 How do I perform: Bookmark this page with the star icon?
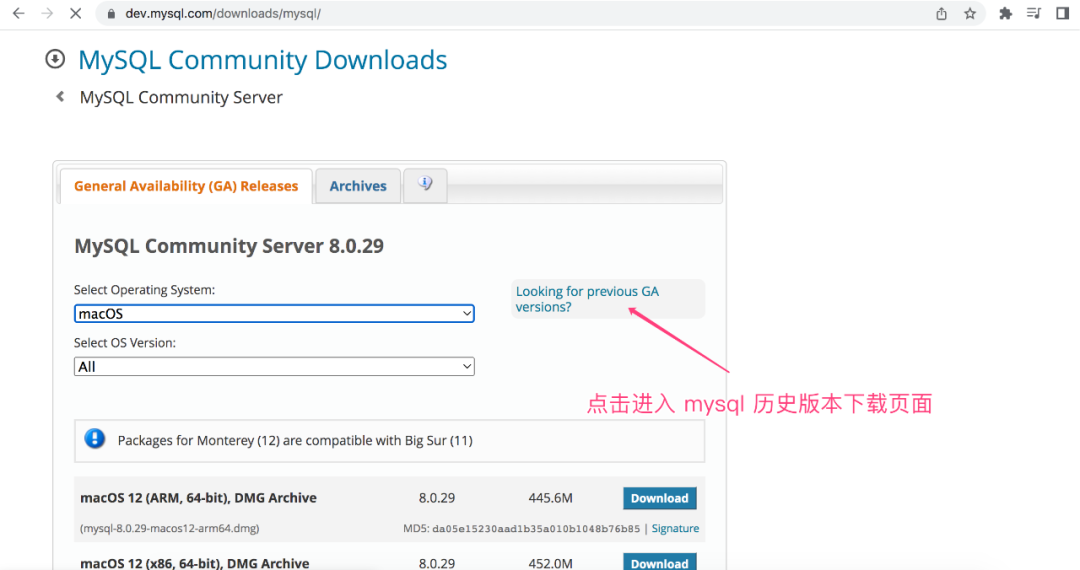[970, 14]
